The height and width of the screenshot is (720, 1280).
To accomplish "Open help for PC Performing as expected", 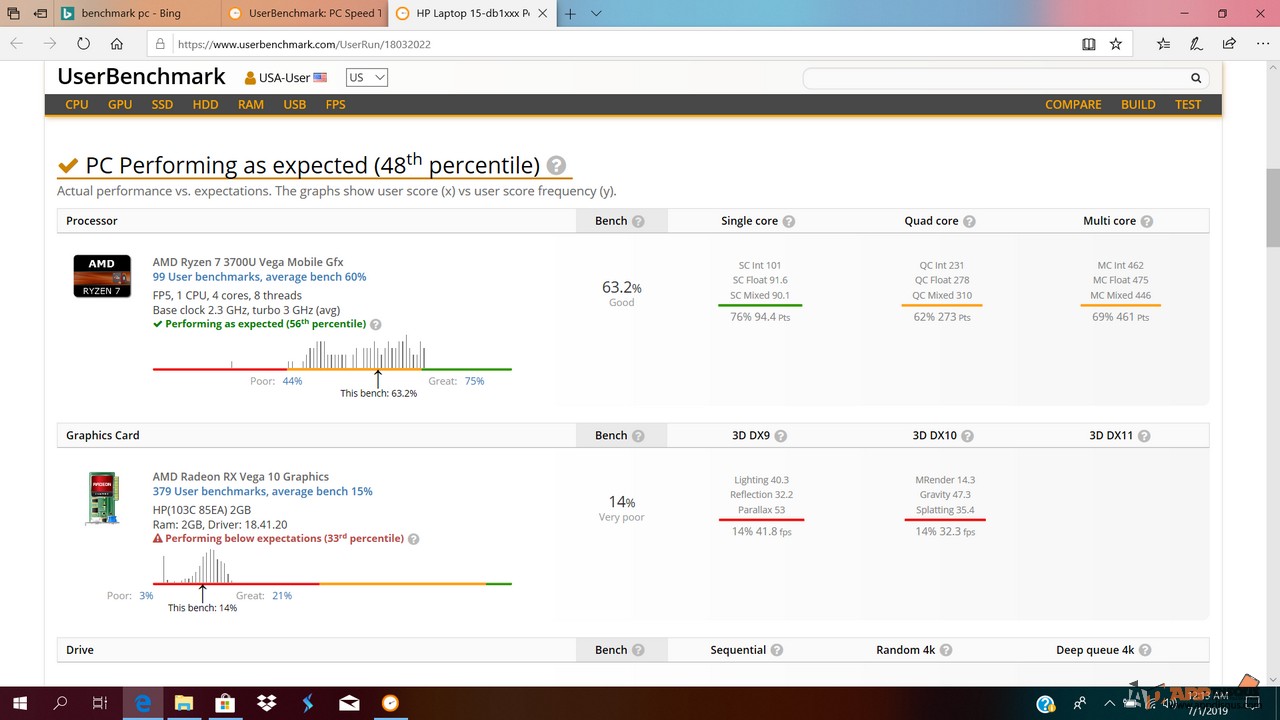I will coord(556,166).
